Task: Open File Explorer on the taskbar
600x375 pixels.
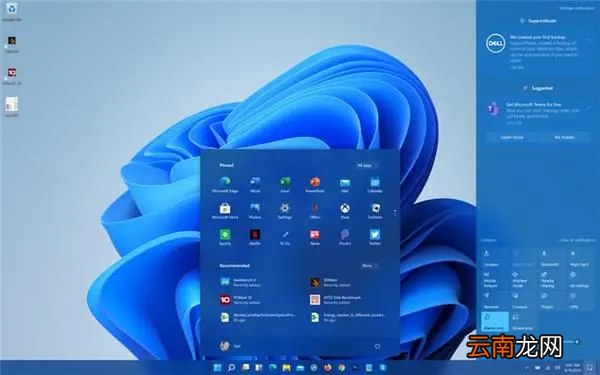Action: pyautogui.click(x=286, y=368)
